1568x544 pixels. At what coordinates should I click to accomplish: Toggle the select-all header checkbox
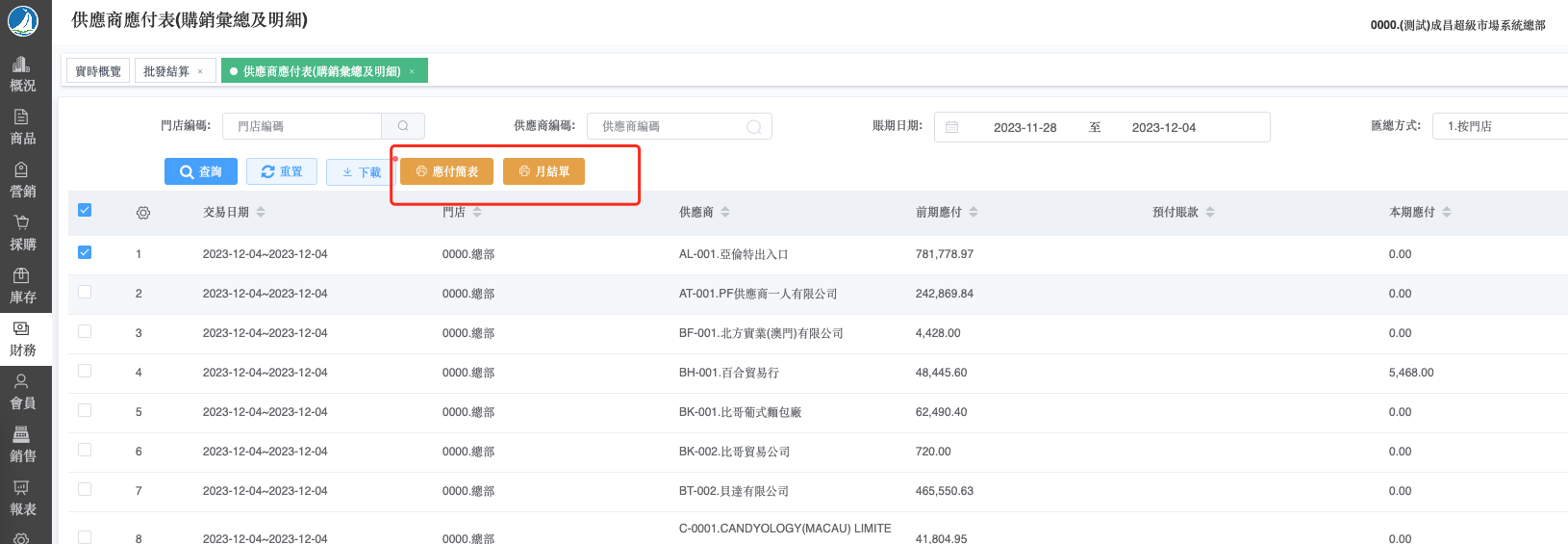click(85, 210)
